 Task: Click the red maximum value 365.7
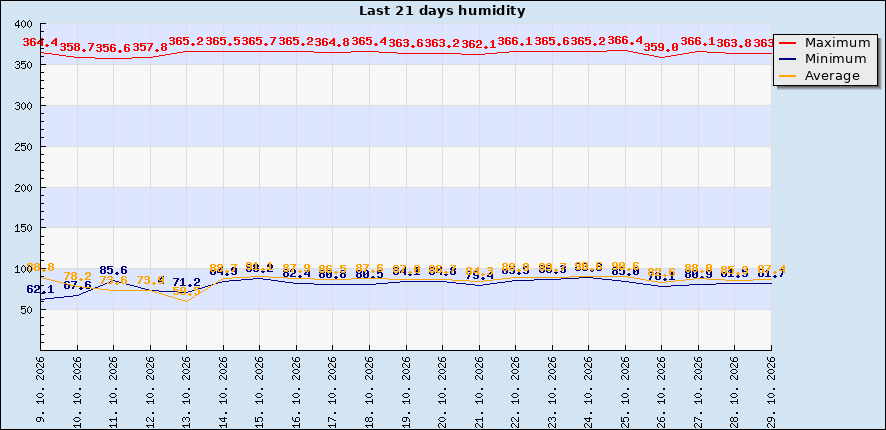pos(260,42)
